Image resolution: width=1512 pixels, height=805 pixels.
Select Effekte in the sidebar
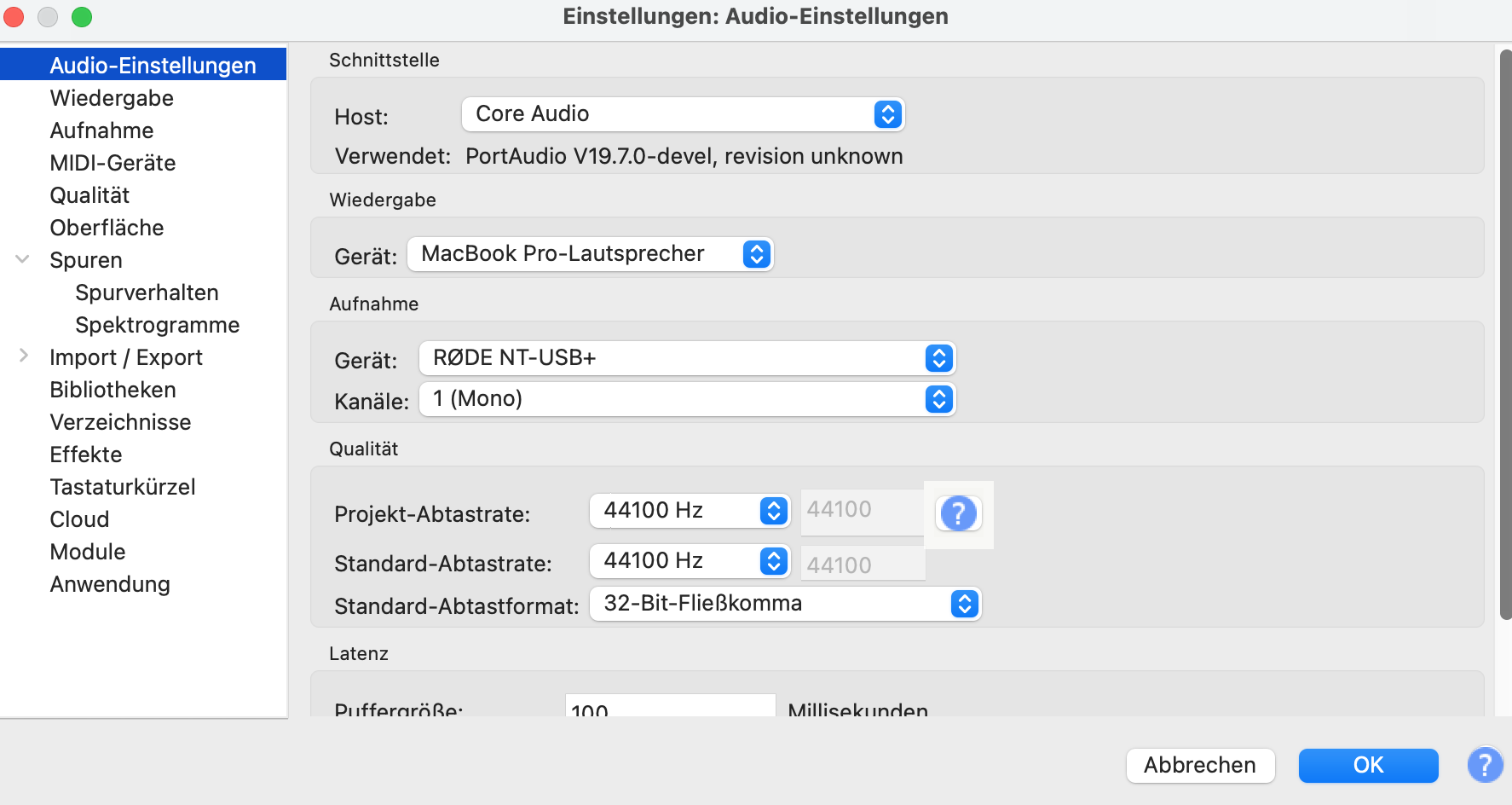86,455
